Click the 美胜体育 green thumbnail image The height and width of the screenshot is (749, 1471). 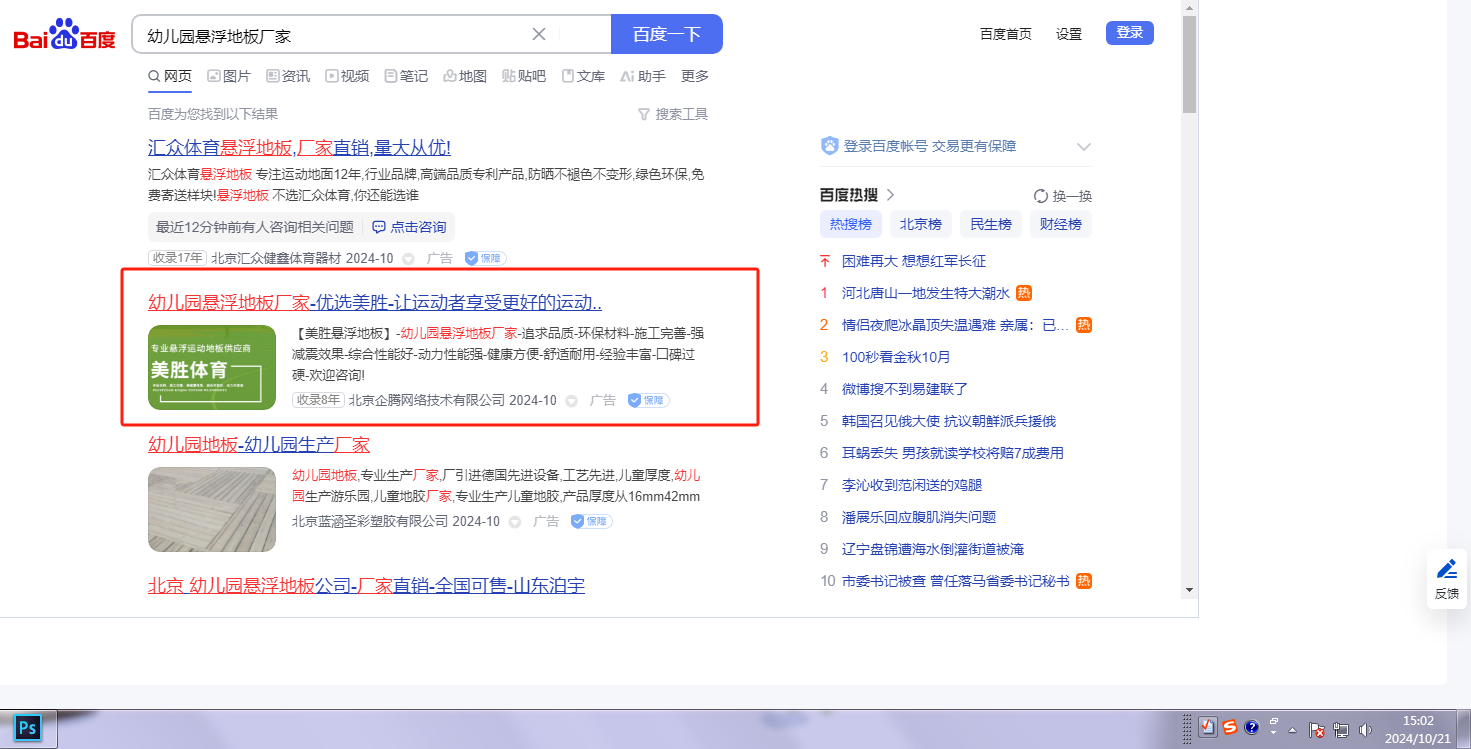coord(212,367)
